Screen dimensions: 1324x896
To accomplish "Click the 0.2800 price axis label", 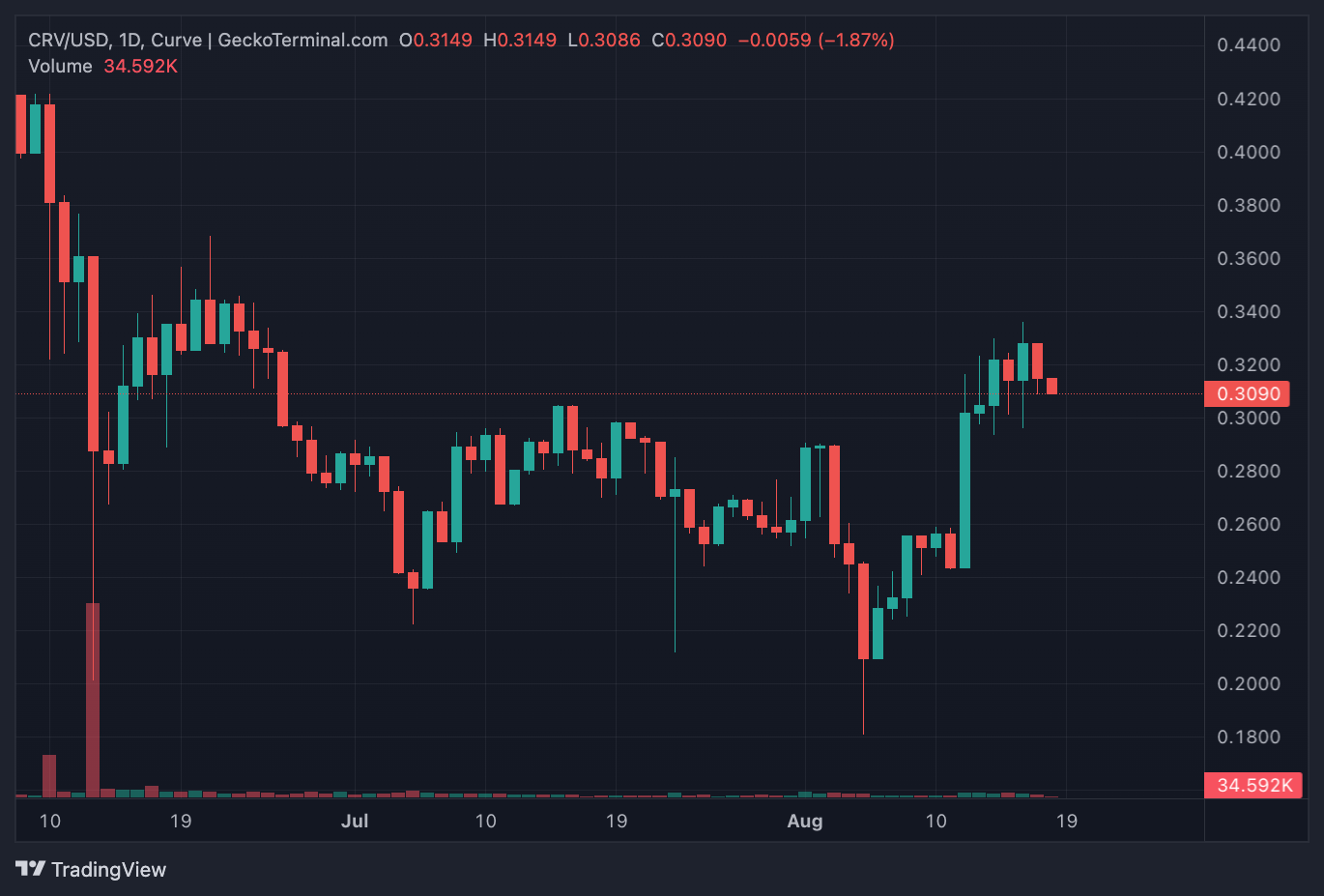I will (x=1249, y=471).
